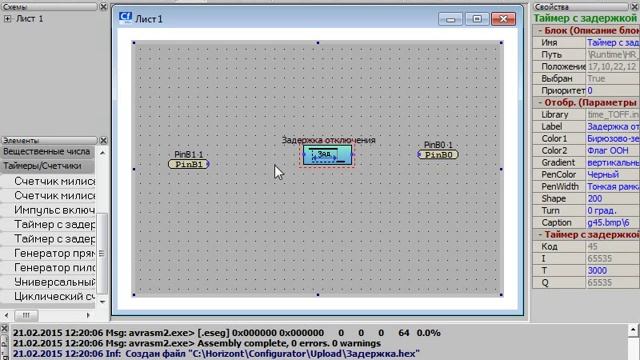640x360 pixels.
Task: Click the Library property value
Action: [x=613, y=115]
